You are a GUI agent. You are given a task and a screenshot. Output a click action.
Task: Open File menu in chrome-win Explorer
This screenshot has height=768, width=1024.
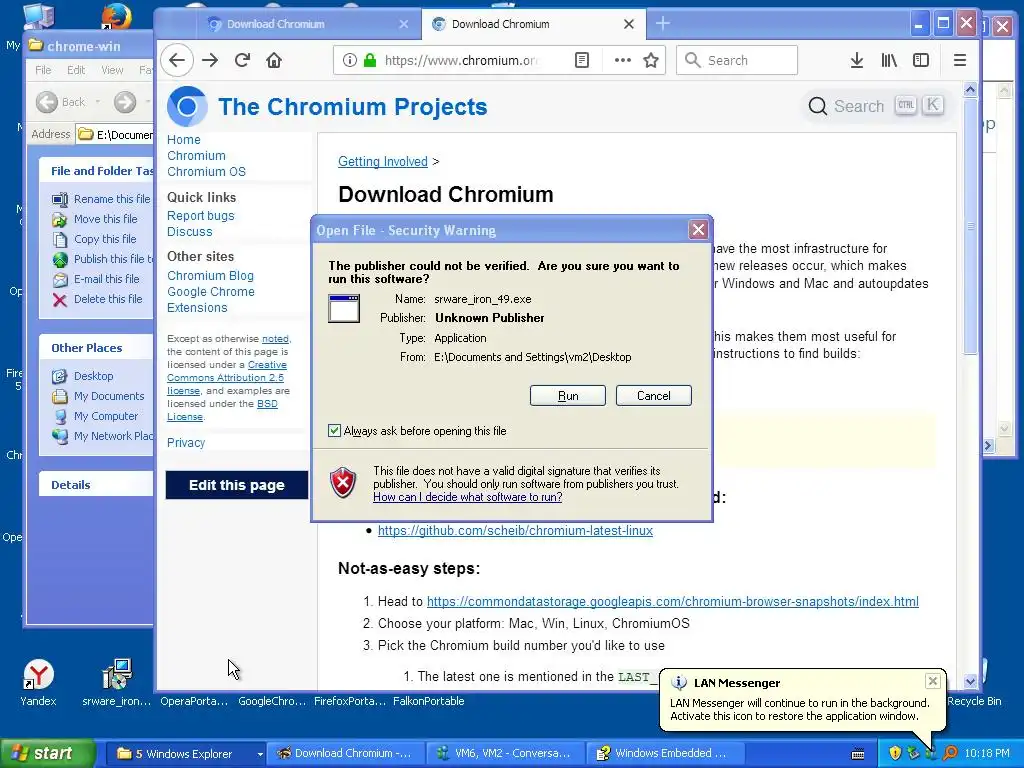click(x=43, y=70)
